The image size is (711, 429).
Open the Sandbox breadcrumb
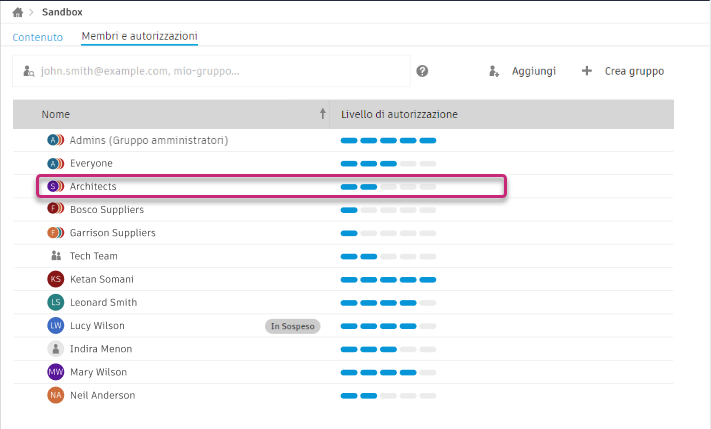[62, 12]
